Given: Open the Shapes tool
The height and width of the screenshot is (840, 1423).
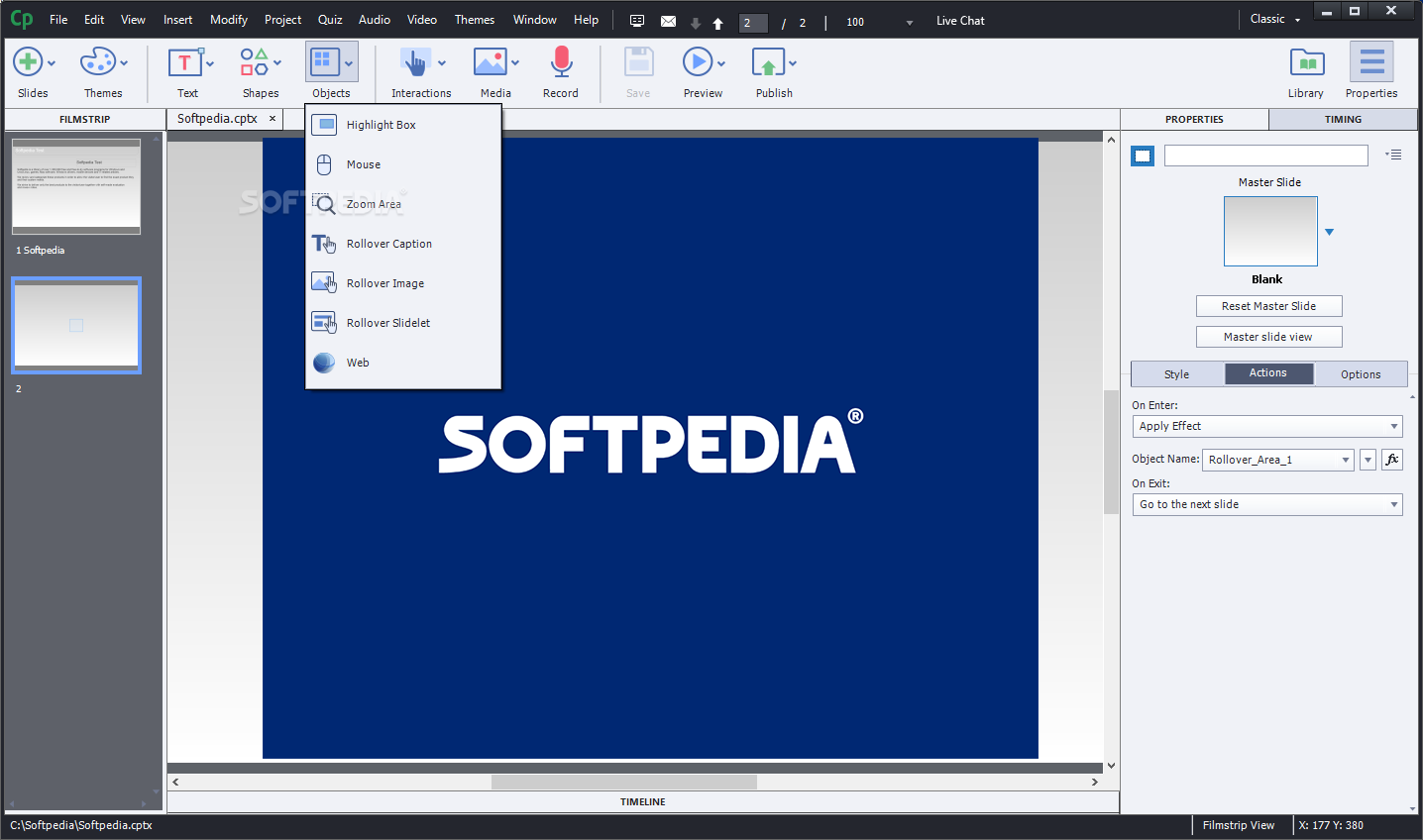Looking at the screenshot, I should [254, 62].
